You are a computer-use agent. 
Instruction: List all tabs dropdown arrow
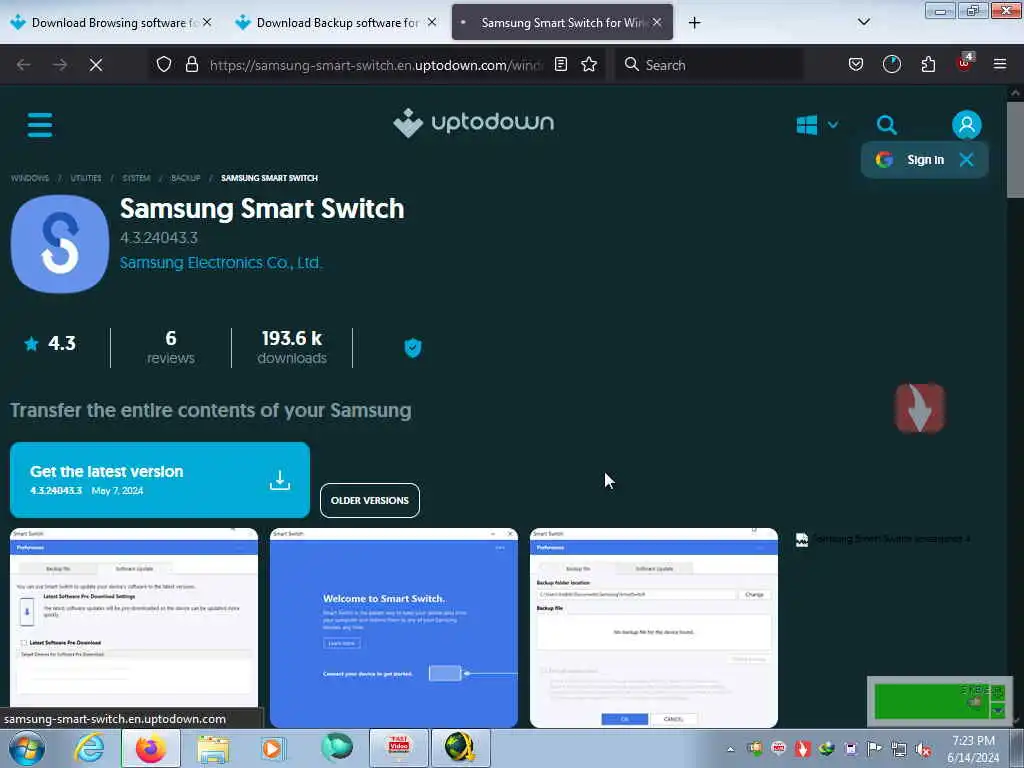[x=863, y=22]
